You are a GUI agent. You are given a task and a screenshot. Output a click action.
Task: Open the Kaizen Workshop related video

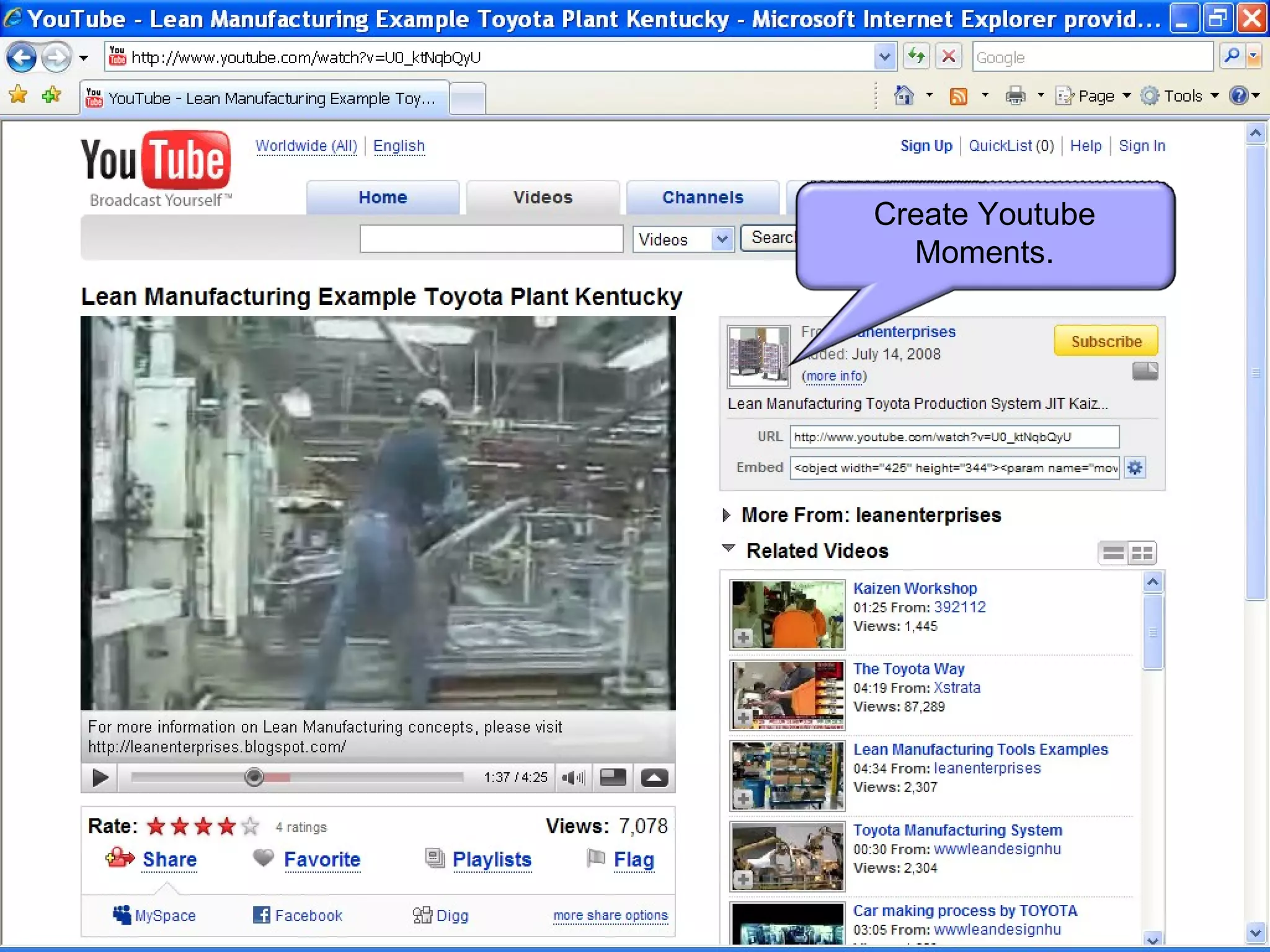(915, 588)
